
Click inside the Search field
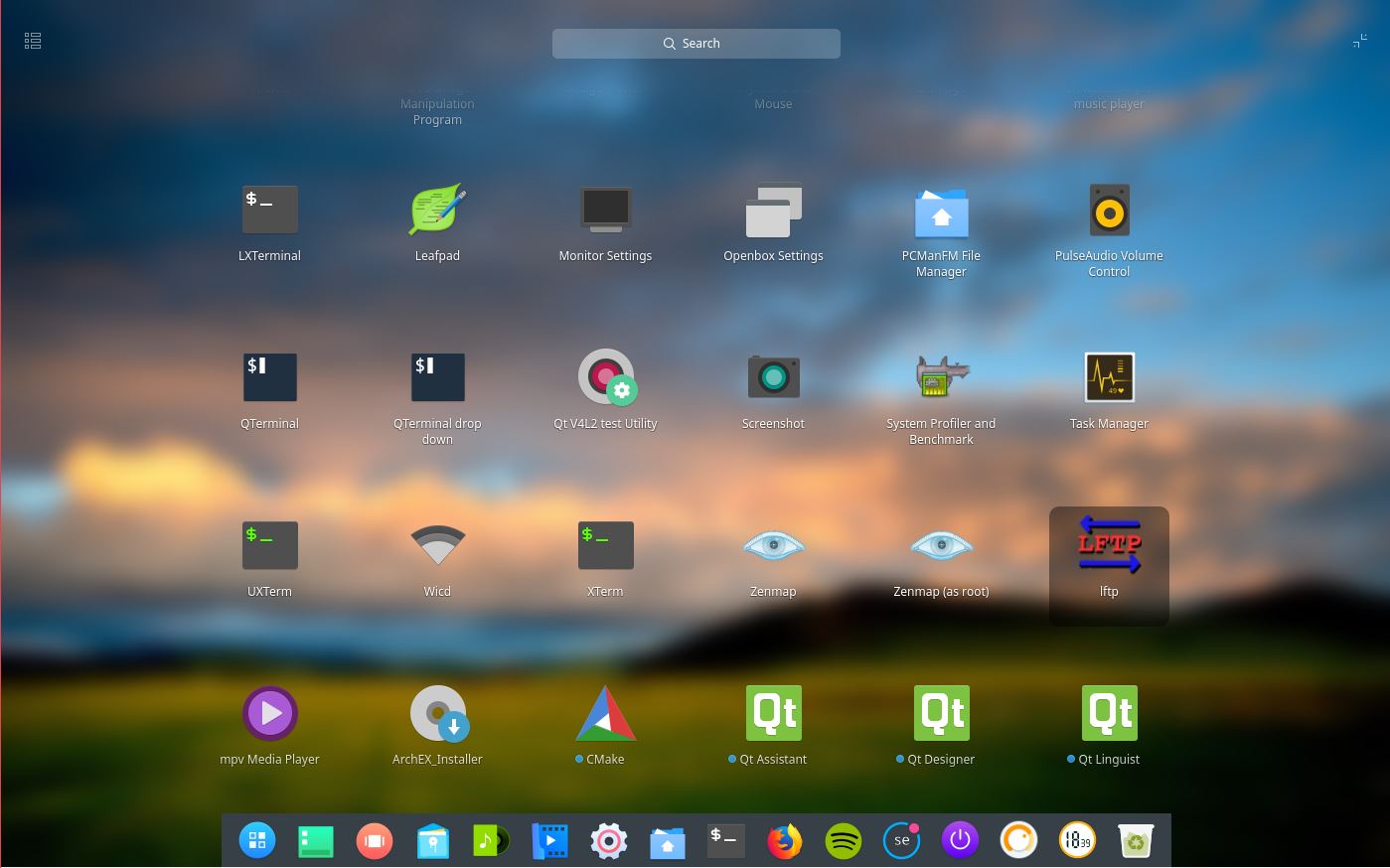[x=695, y=43]
